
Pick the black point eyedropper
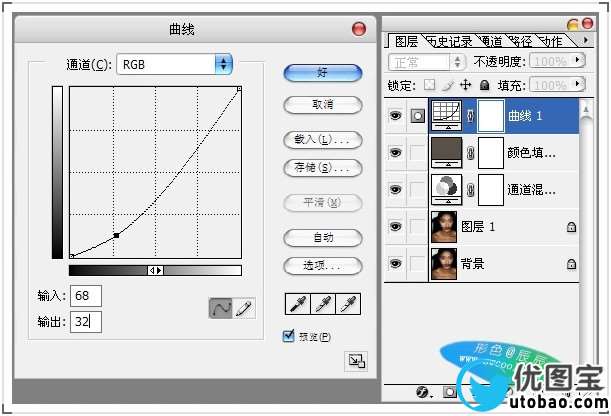pyautogui.click(x=298, y=304)
